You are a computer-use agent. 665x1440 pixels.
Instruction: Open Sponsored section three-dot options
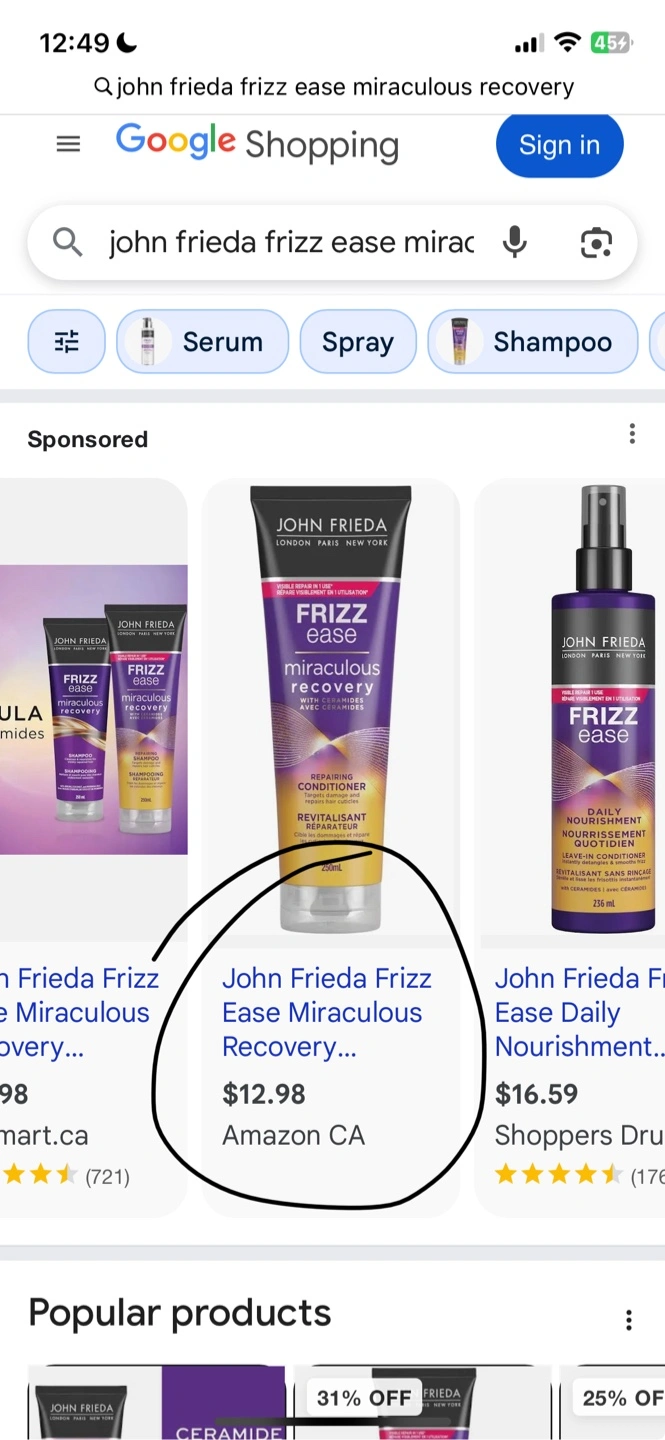point(632,433)
